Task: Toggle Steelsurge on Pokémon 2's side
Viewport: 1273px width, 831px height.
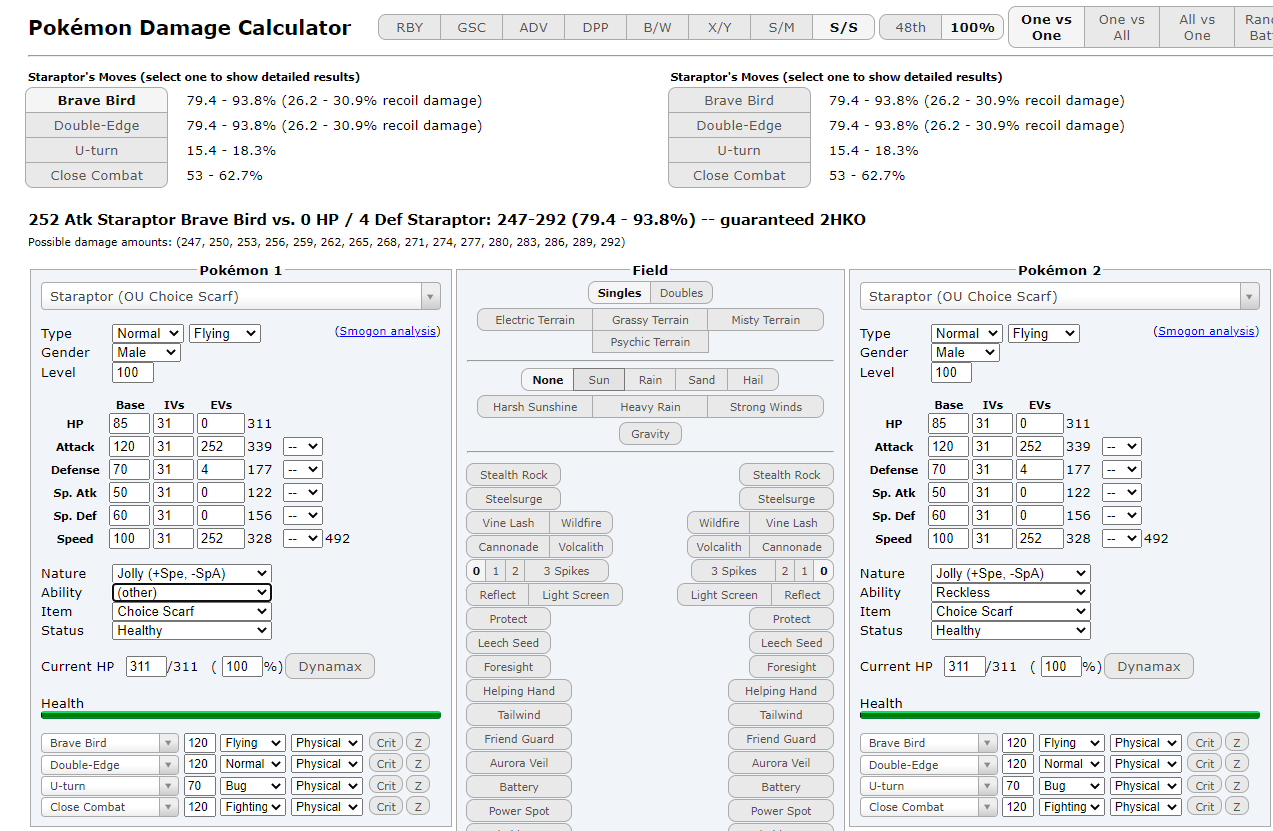Action: point(786,499)
